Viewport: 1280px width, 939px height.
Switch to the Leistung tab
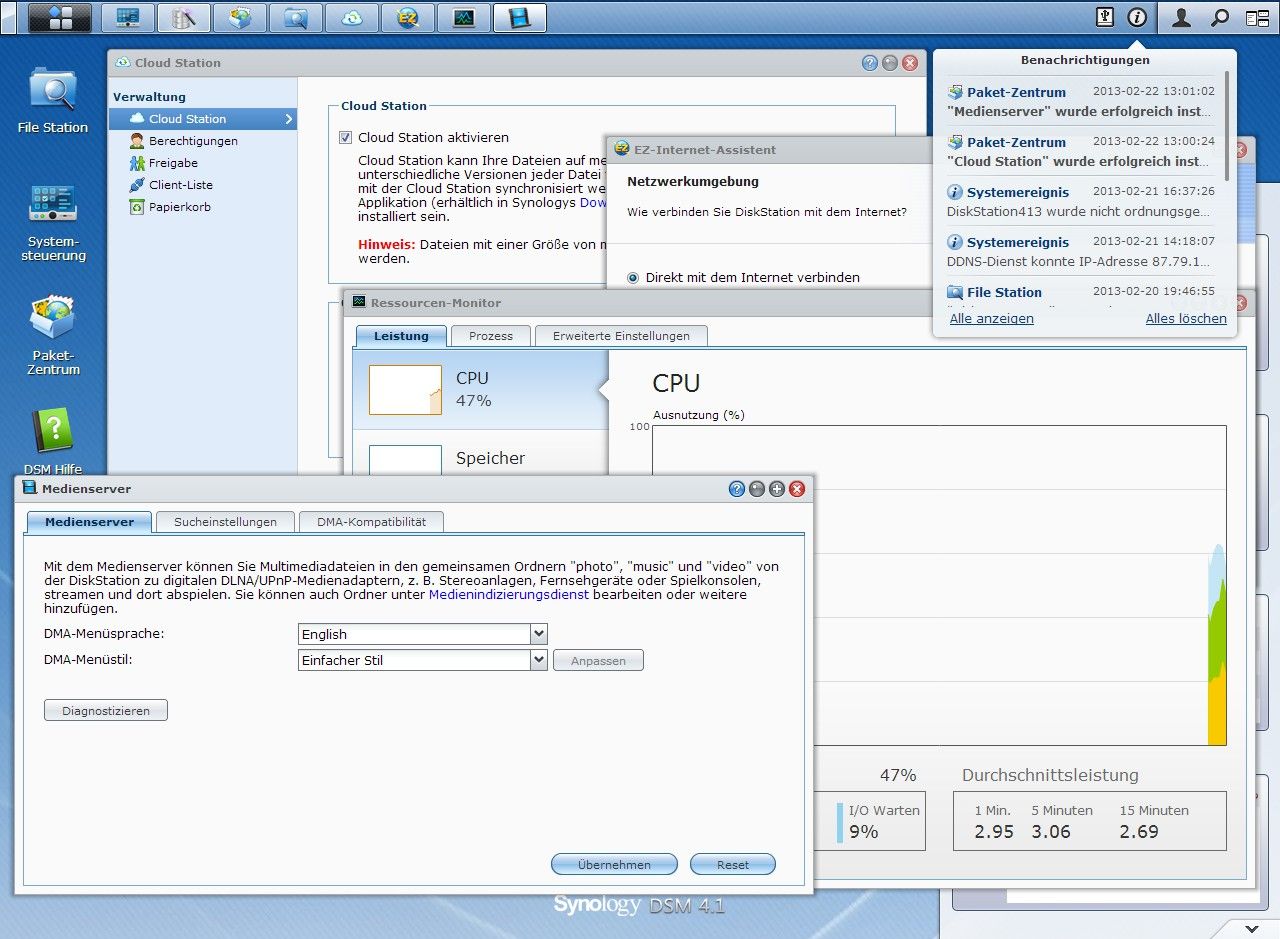(401, 336)
